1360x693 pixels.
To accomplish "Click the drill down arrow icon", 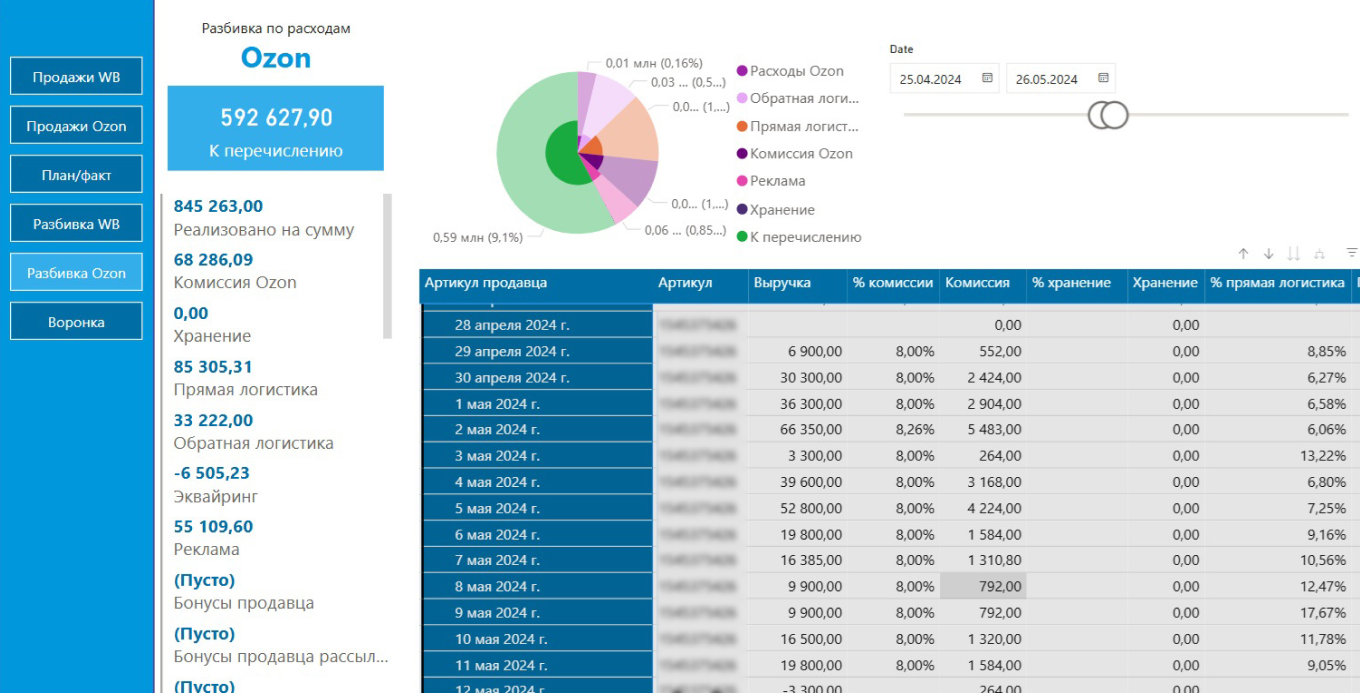I will (x=1268, y=254).
